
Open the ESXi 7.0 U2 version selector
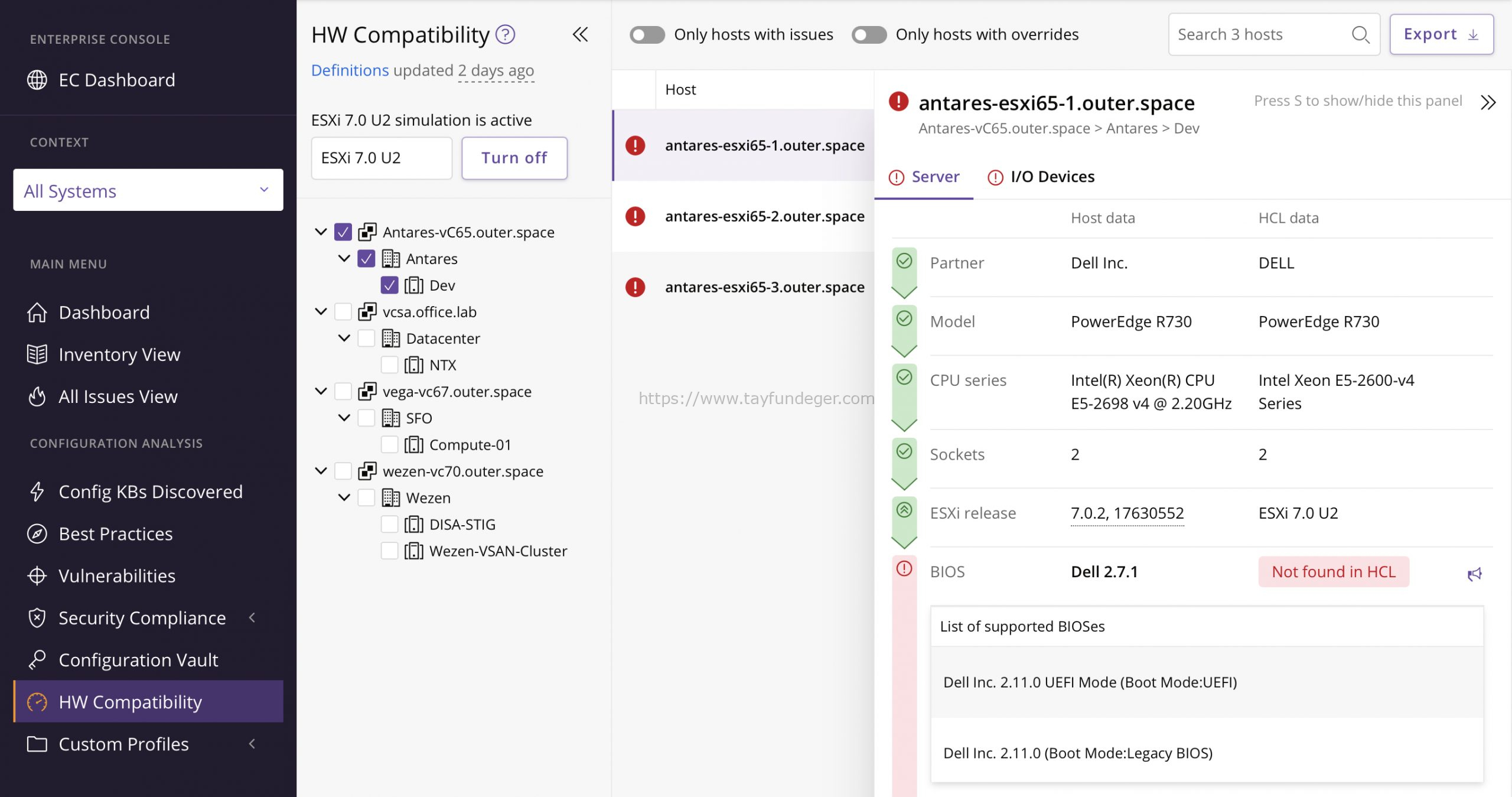[382, 158]
